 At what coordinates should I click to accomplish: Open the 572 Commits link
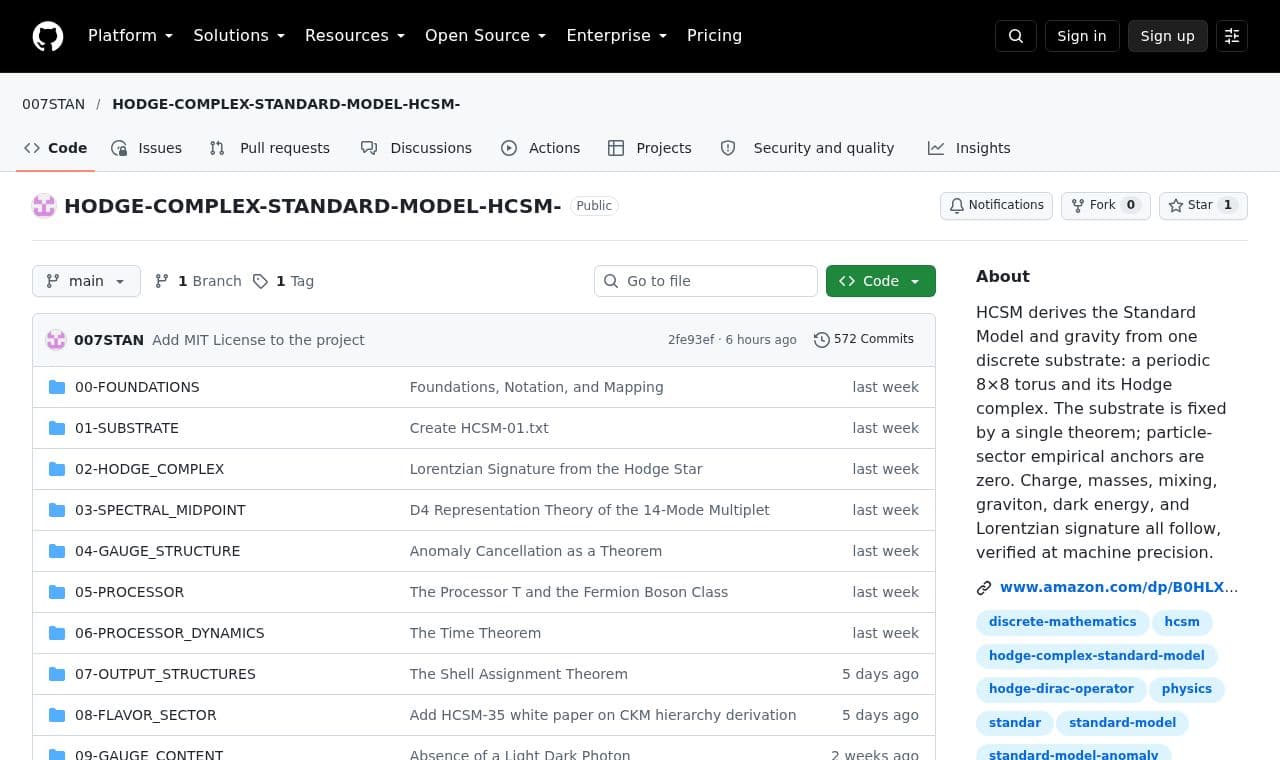(x=864, y=340)
